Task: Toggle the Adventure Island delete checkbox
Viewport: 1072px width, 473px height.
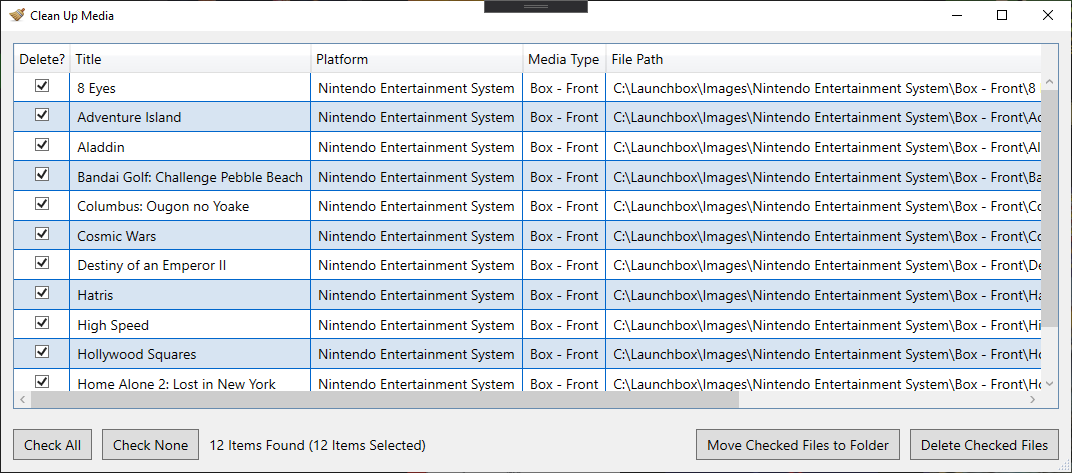Action: (42, 115)
